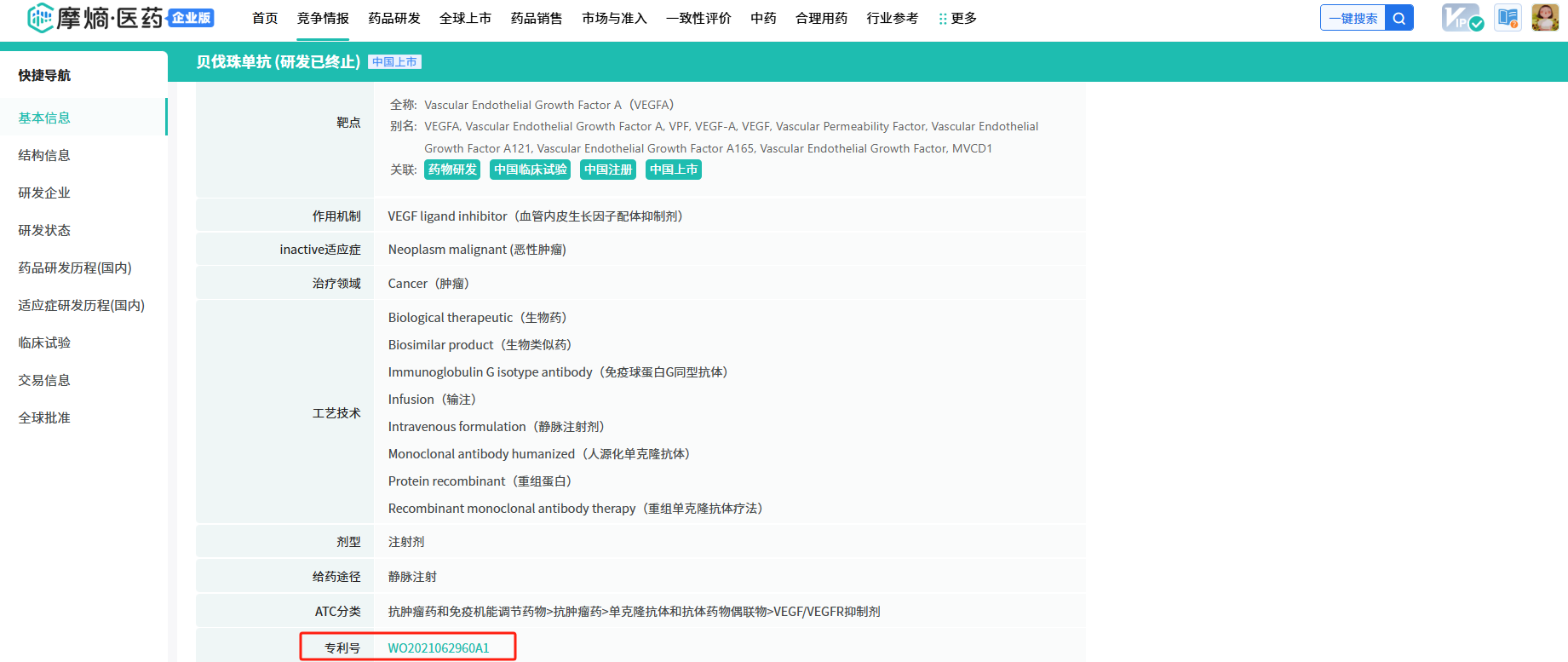Click the 中国注册 related tag
Image resolution: width=1568 pixels, height=662 pixels.
[608, 170]
